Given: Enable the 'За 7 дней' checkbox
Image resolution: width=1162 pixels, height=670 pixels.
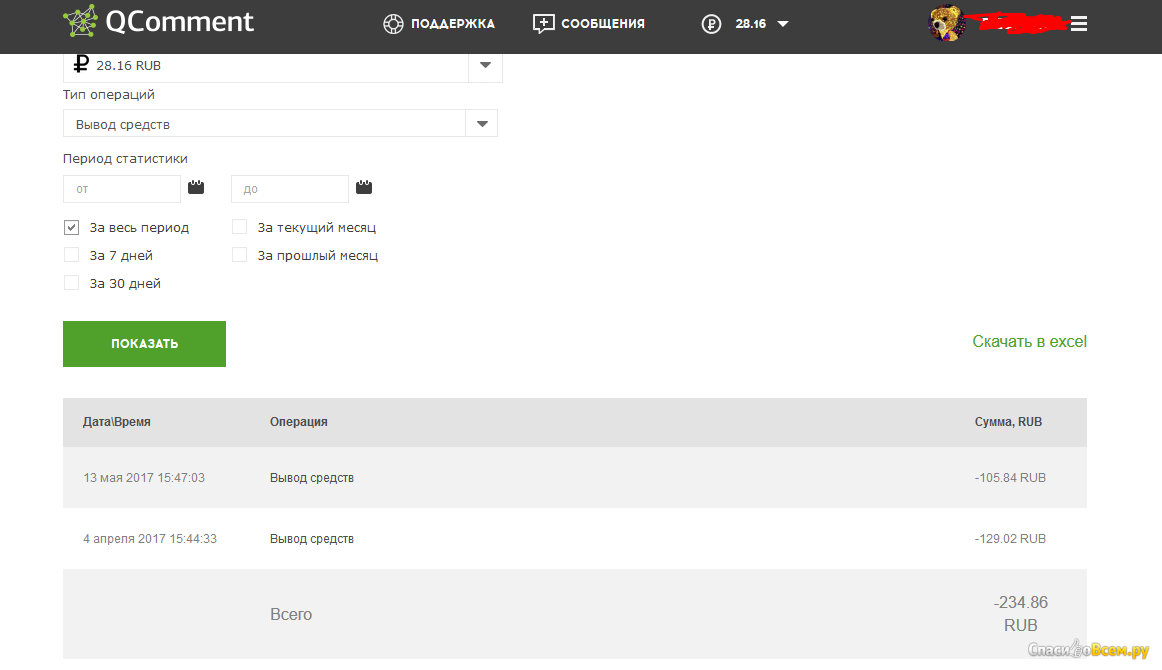Looking at the screenshot, I should (71, 255).
